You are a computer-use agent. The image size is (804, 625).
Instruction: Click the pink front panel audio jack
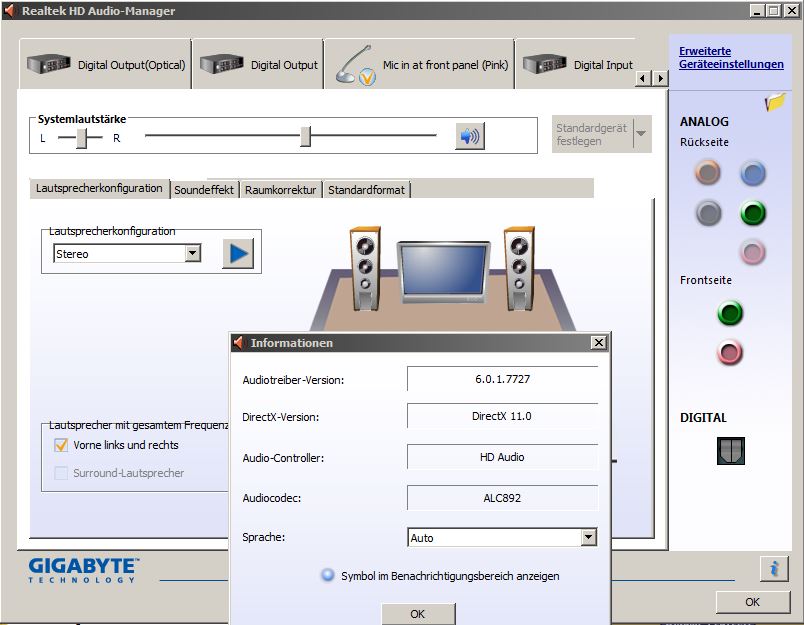coord(730,352)
